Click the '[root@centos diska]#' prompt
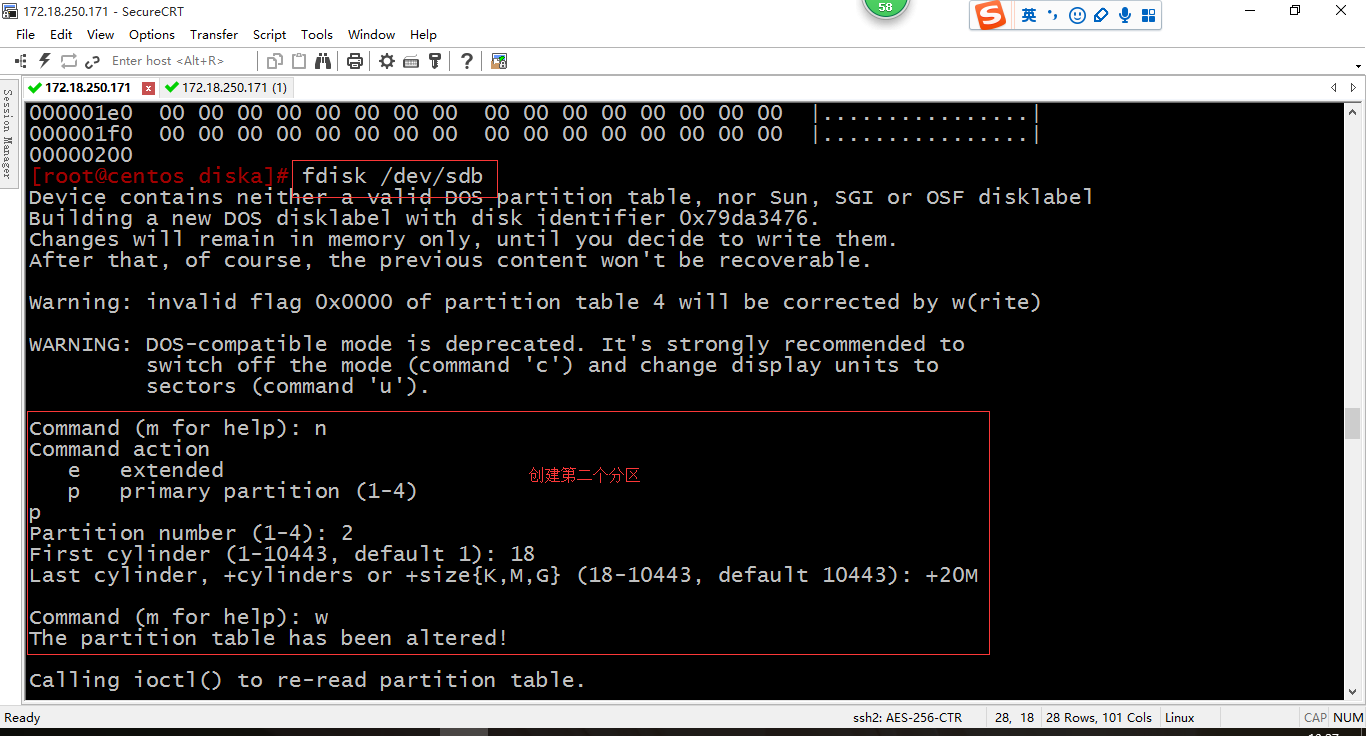Viewport: 1366px width, 736px height. (159, 176)
